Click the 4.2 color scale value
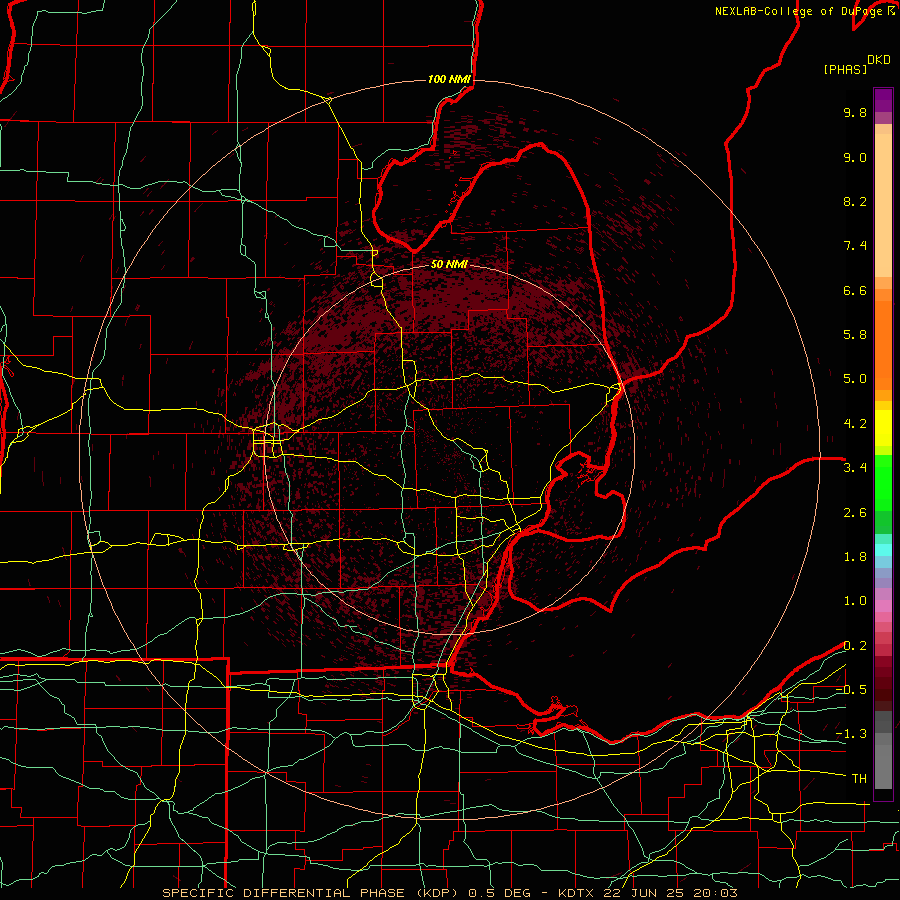Screen dimensions: 900x900 pyautogui.click(x=855, y=424)
